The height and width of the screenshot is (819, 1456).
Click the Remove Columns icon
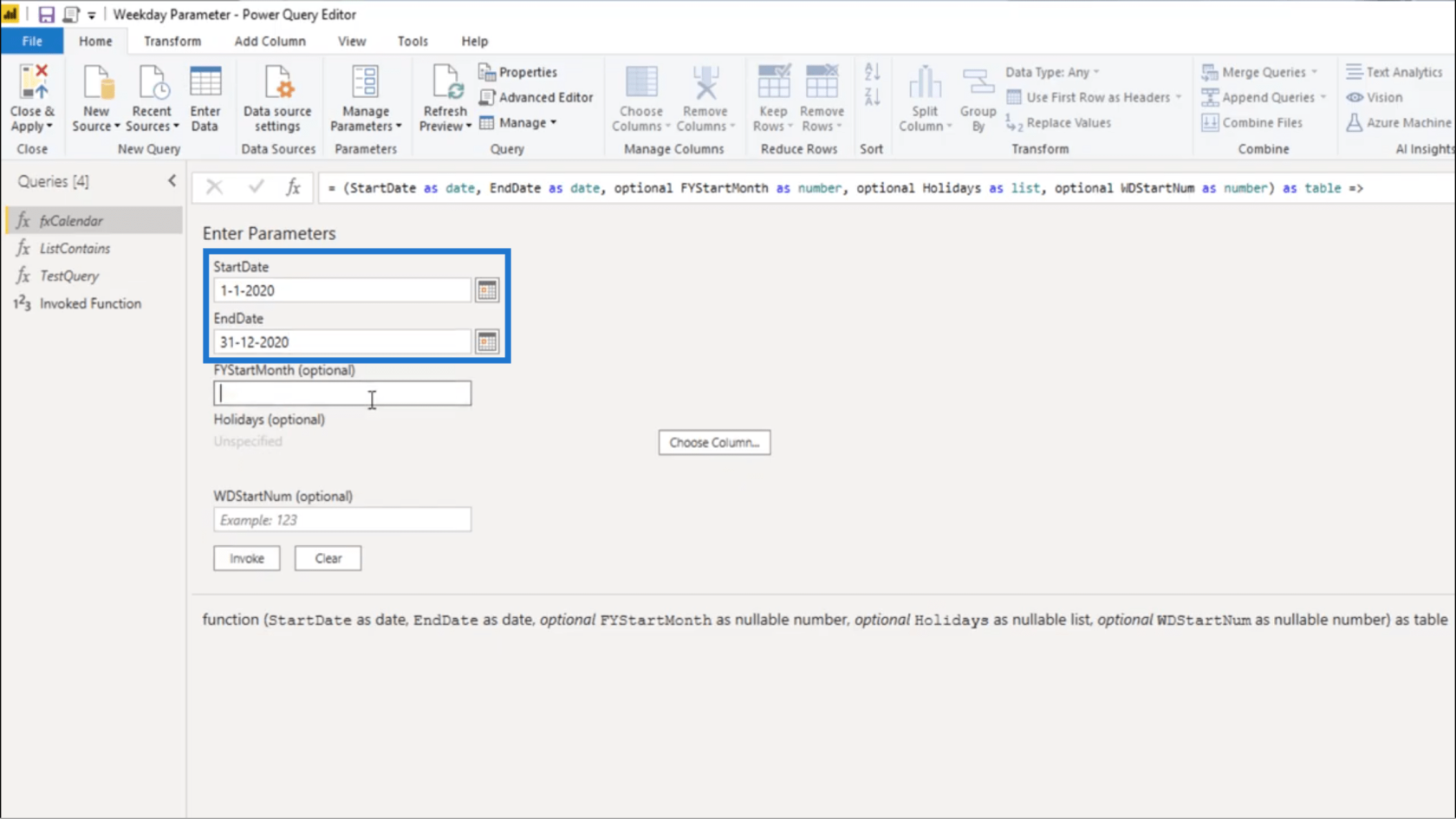click(705, 82)
